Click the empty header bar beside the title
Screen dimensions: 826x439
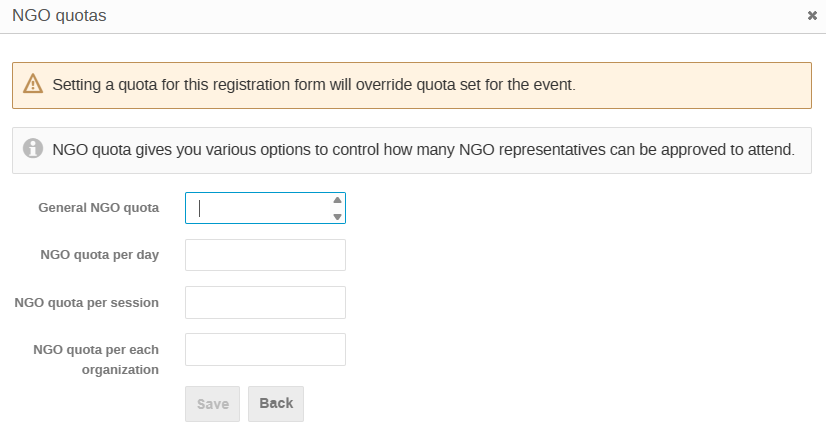point(453,16)
